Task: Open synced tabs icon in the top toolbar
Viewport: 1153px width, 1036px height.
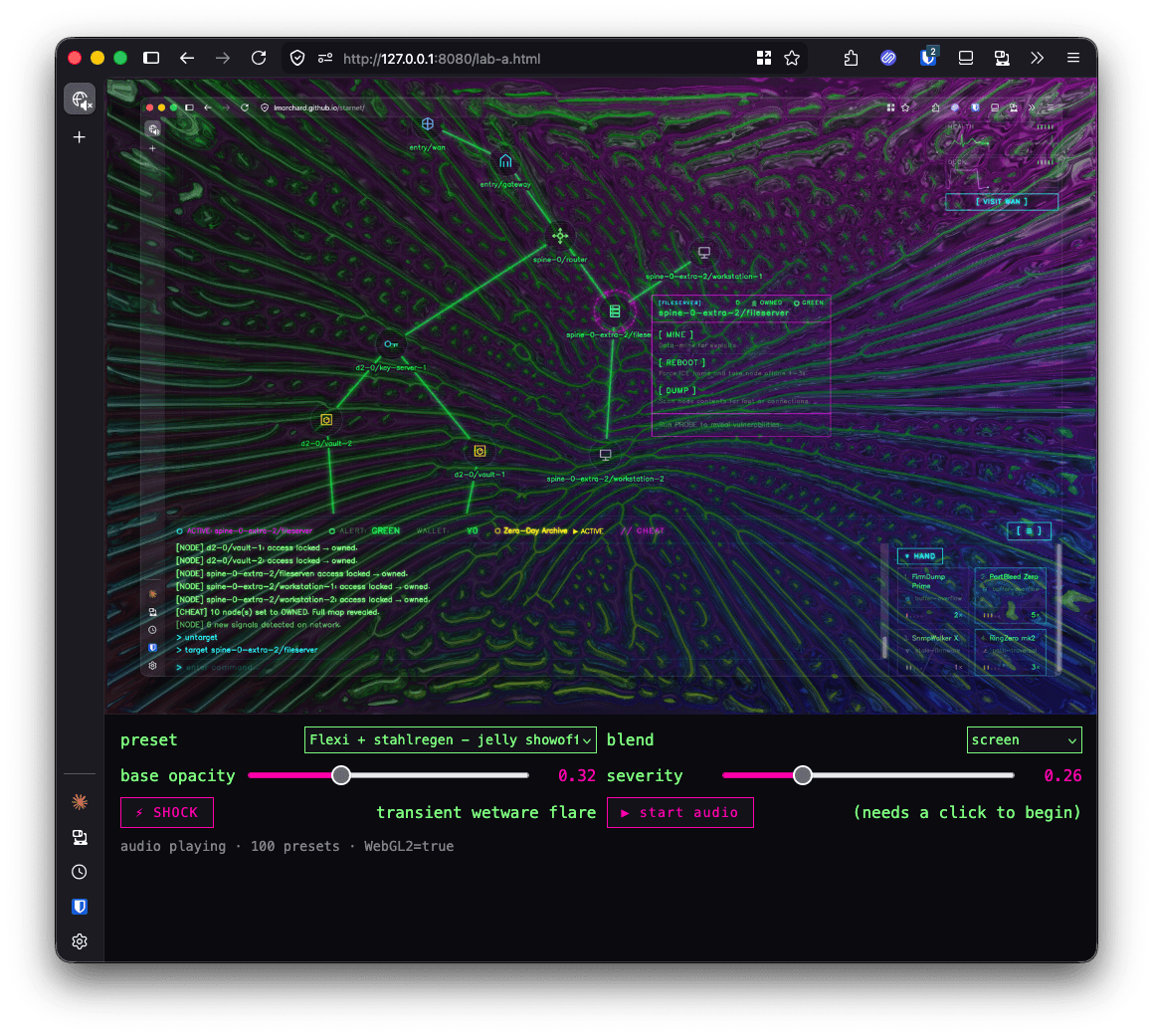Action: [x=1002, y=58]
